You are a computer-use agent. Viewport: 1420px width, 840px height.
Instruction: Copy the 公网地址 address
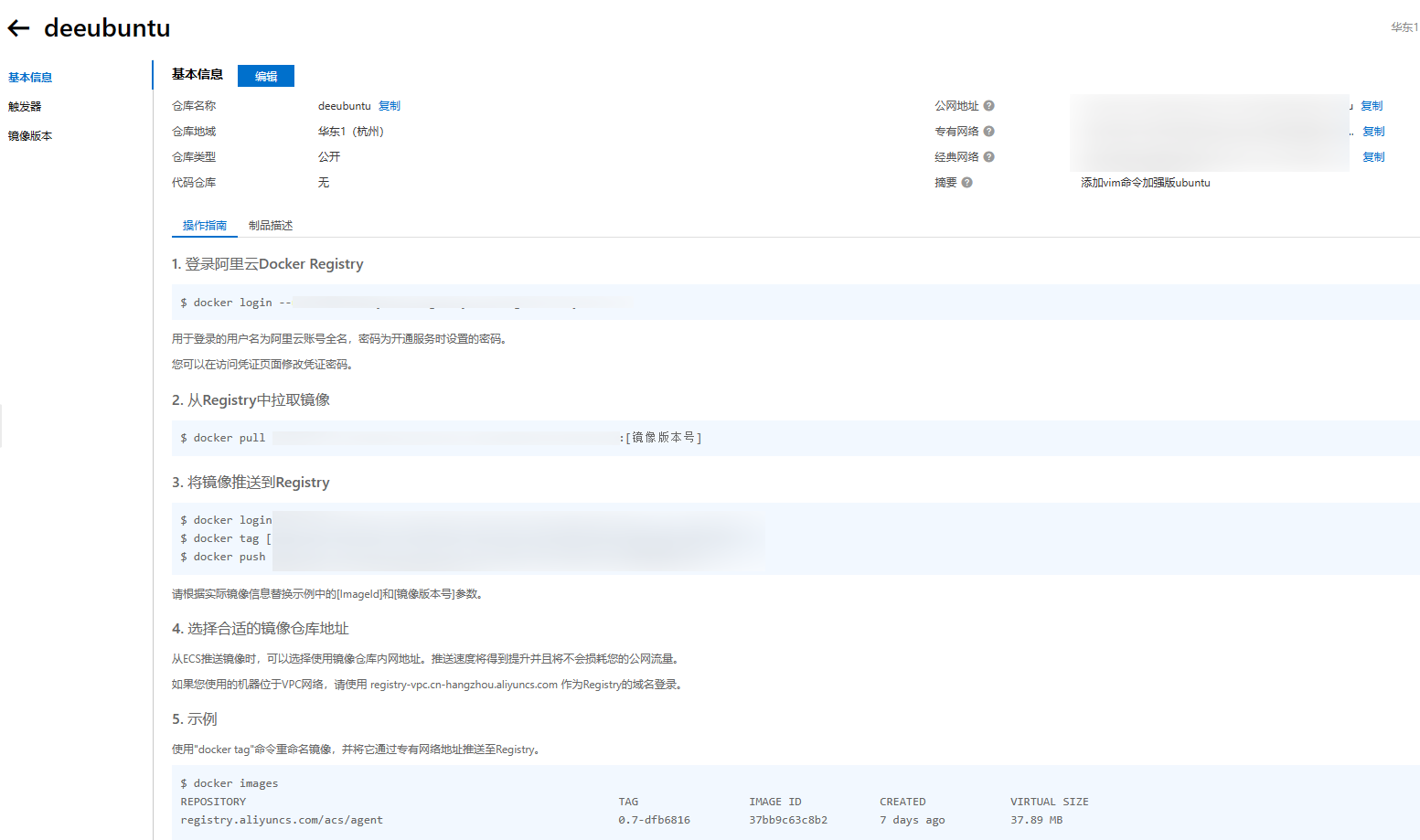(1371, 106)
